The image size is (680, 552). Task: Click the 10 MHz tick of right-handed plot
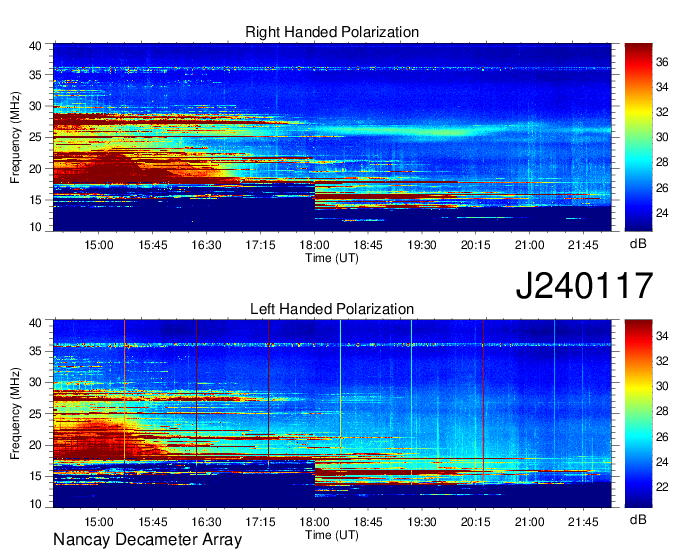tap(35, 227)
